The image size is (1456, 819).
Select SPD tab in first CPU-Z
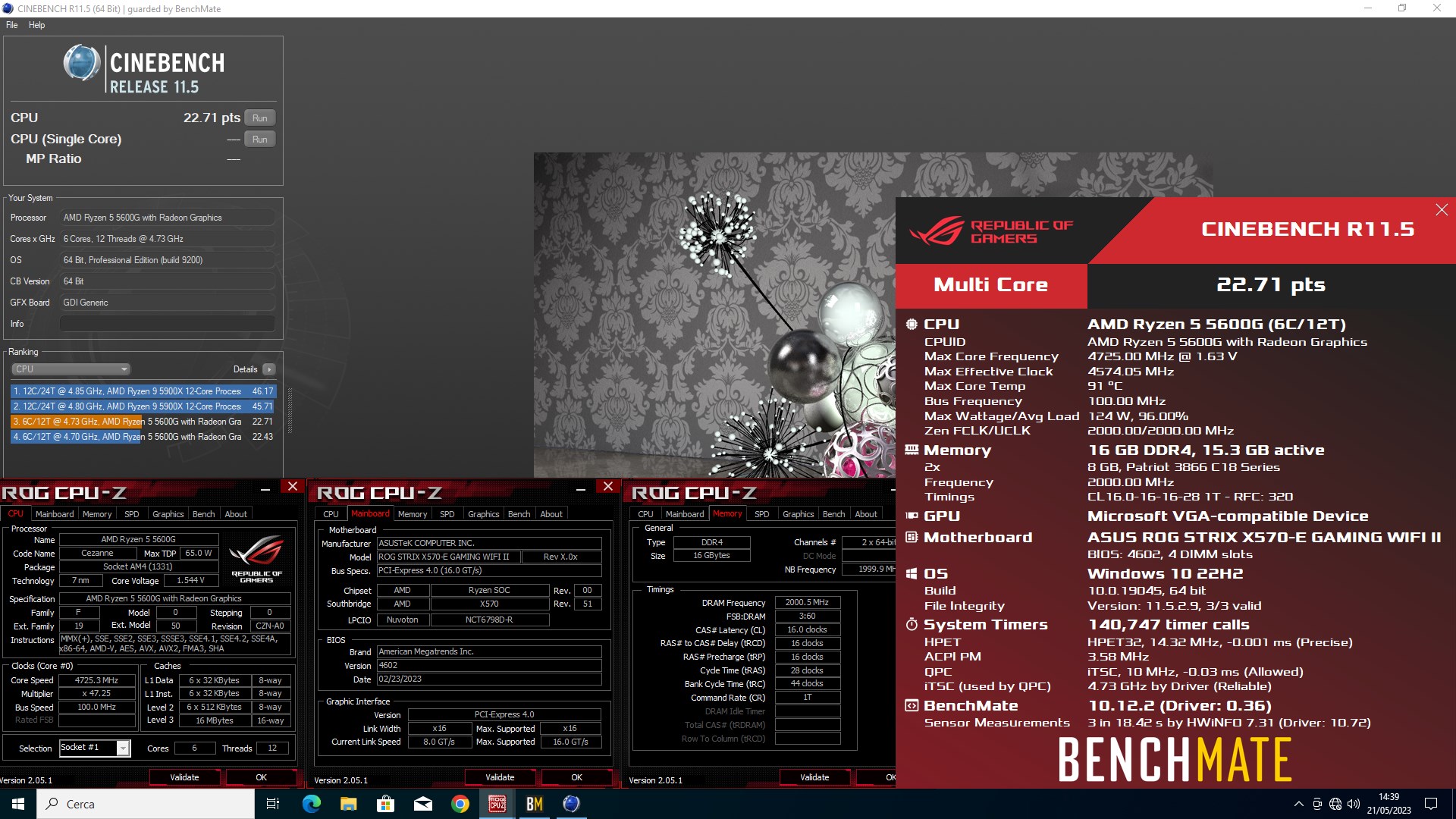[132, 514]
